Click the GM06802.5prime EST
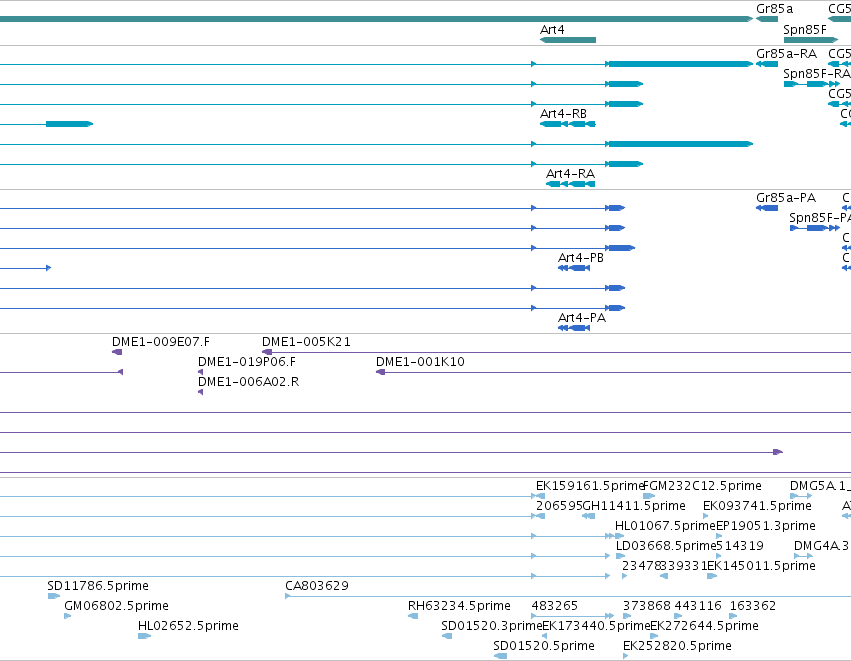 point(67,616)
